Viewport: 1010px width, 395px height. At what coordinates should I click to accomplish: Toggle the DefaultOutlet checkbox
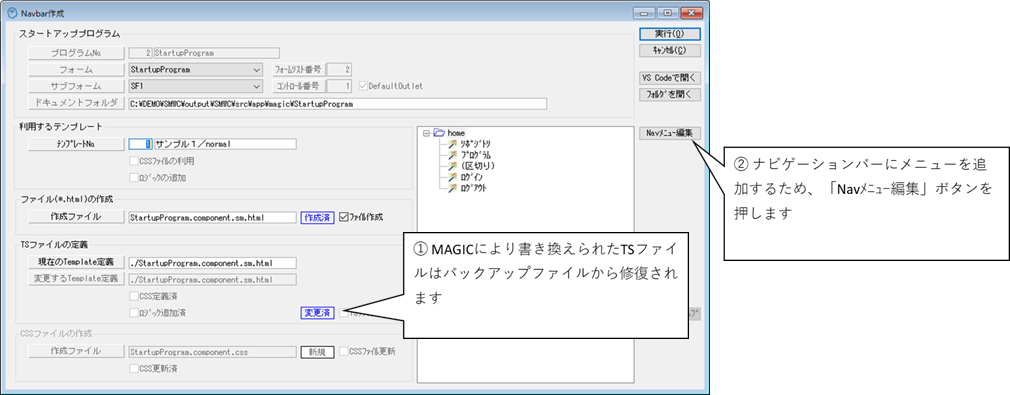point(362,86)
